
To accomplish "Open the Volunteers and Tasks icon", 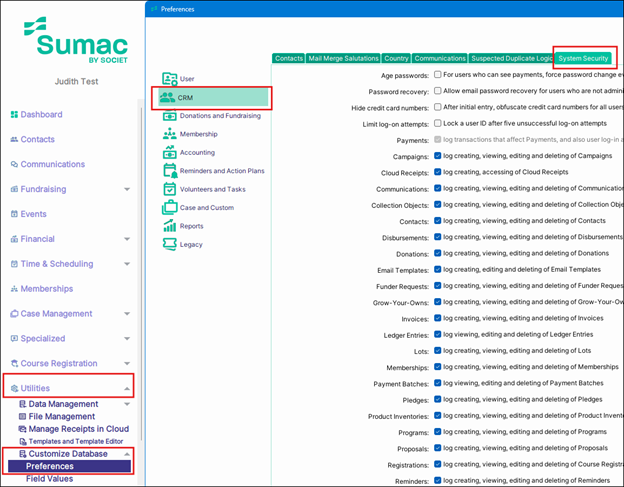I will pos(168,189).
